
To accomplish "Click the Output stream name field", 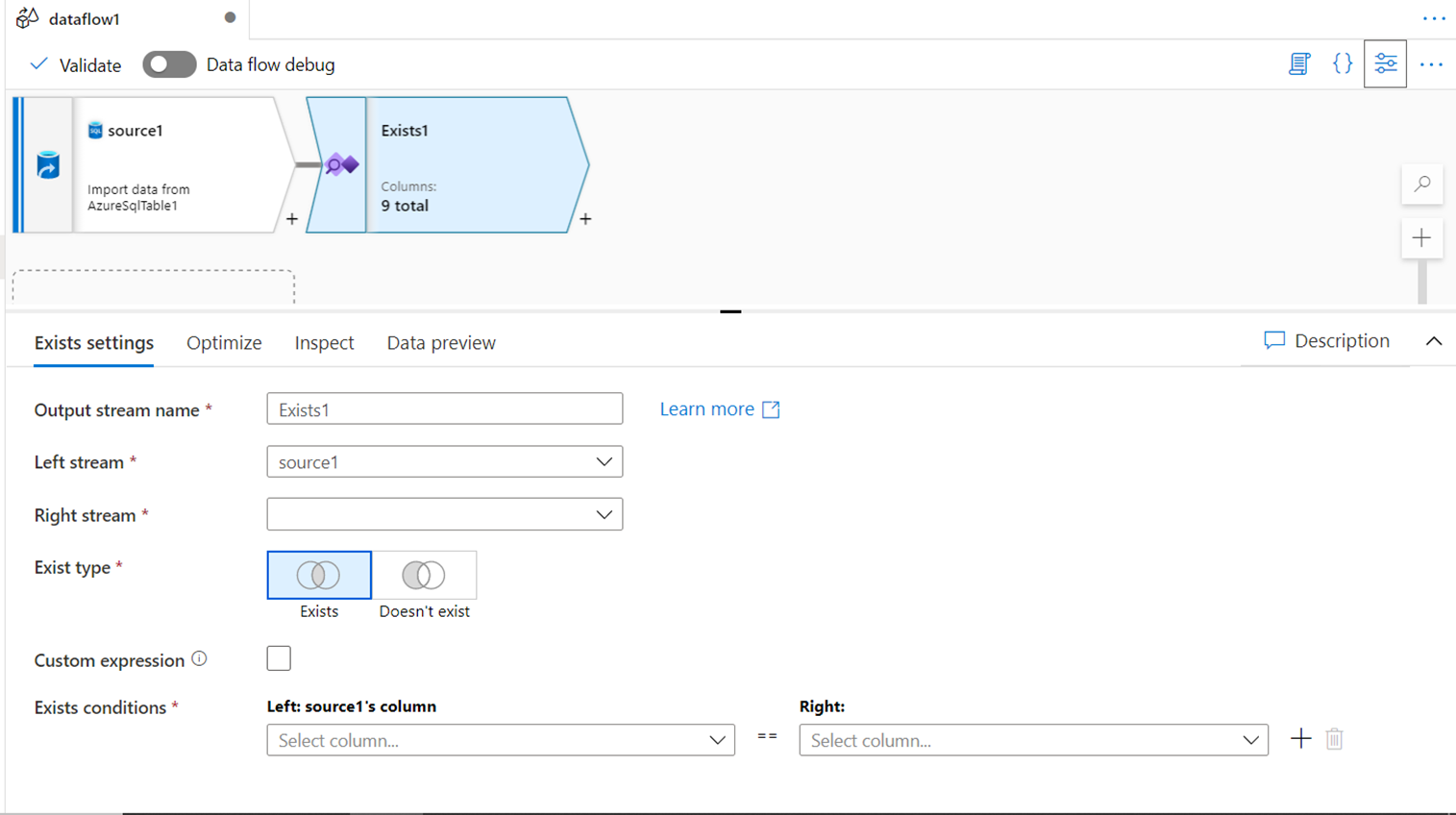I will pyautogui.click(x=444, y=409).
